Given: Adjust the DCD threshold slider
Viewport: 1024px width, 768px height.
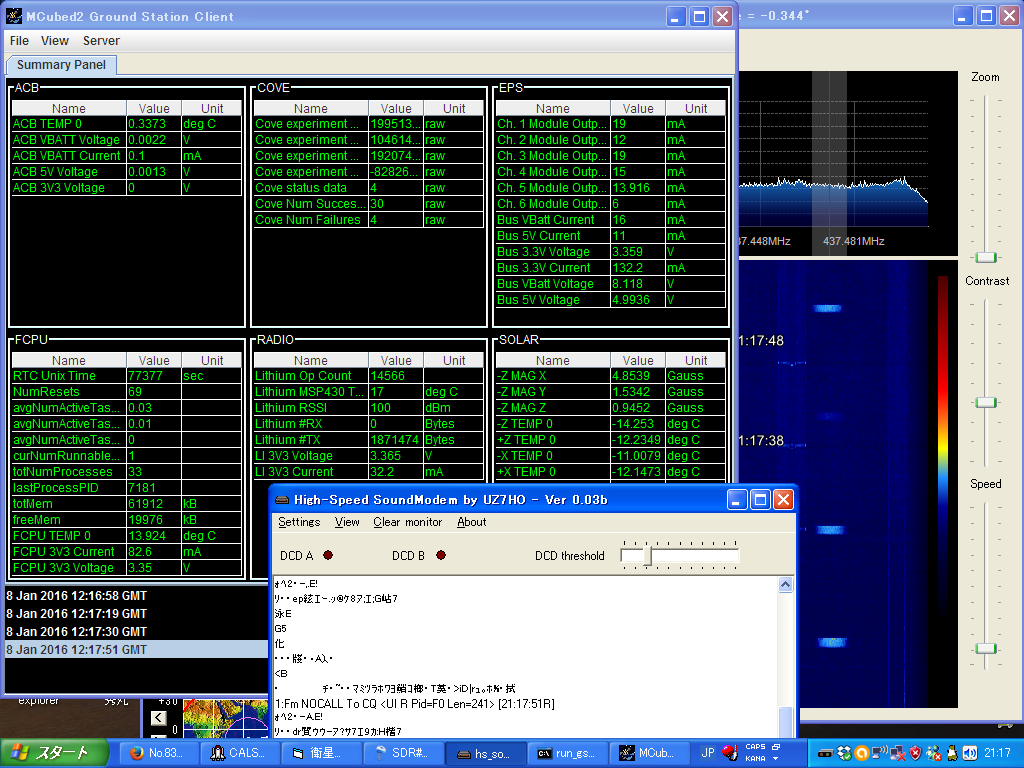Looking at the screenshot, I should tap(648, 556).
